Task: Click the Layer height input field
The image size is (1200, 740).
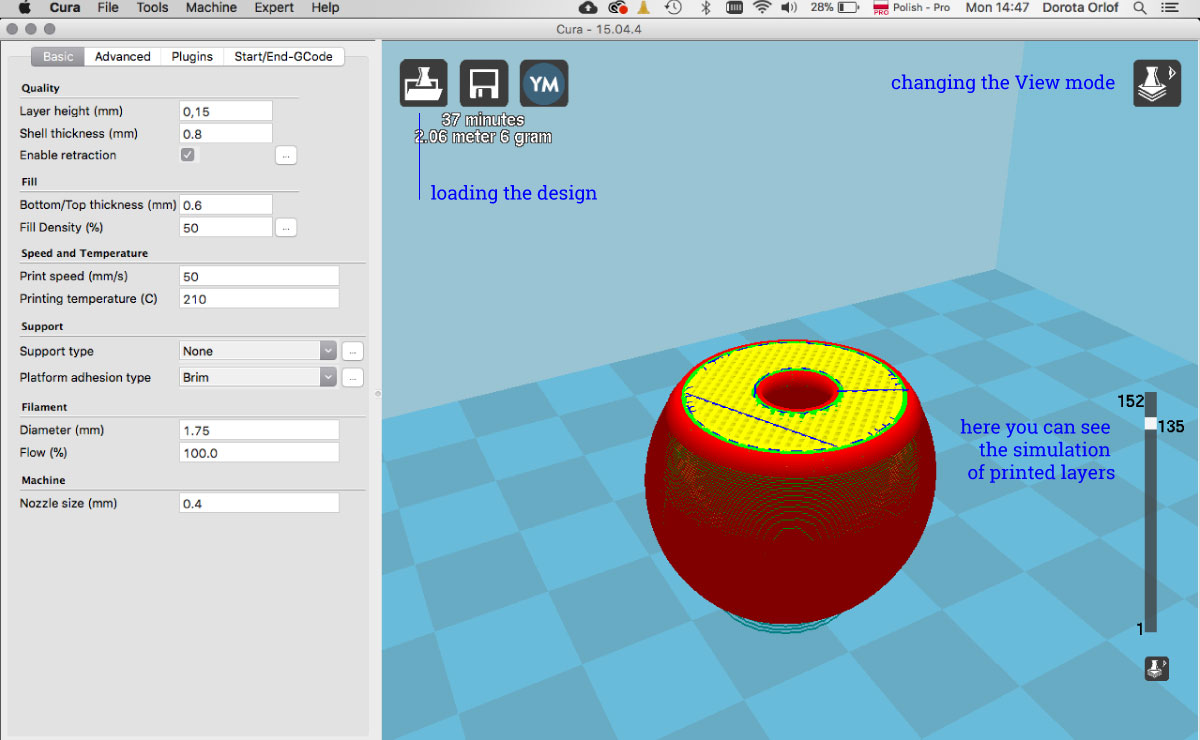Action: coord(226,111)
